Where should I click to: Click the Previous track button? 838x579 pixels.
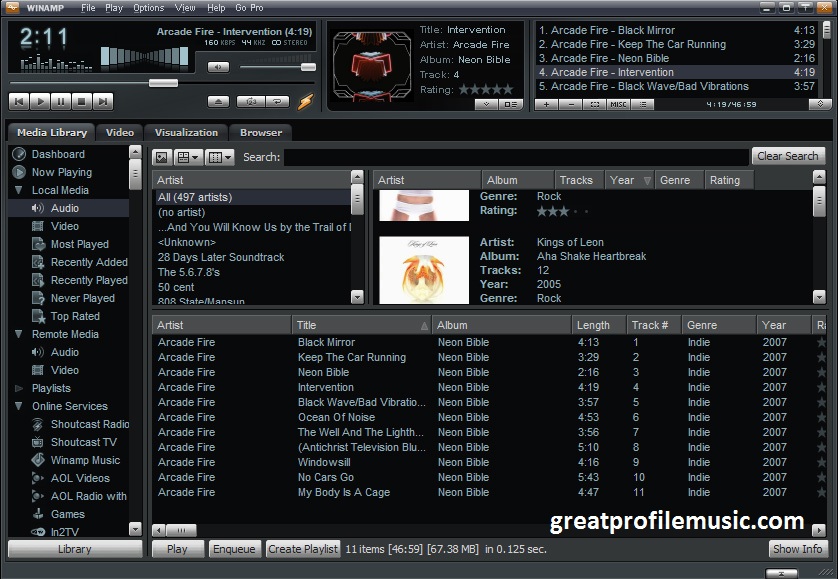click(19, 101)
